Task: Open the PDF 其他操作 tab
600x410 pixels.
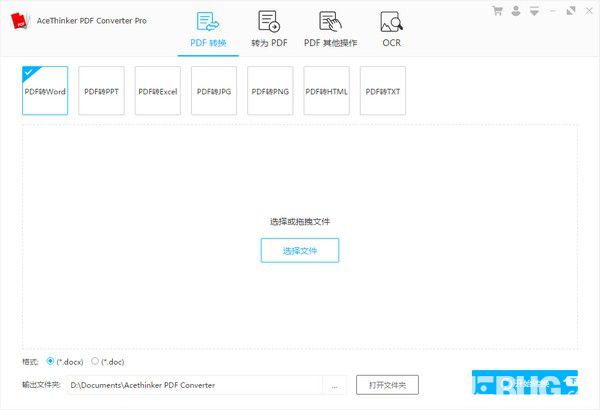Action: (x=331, y=30)
